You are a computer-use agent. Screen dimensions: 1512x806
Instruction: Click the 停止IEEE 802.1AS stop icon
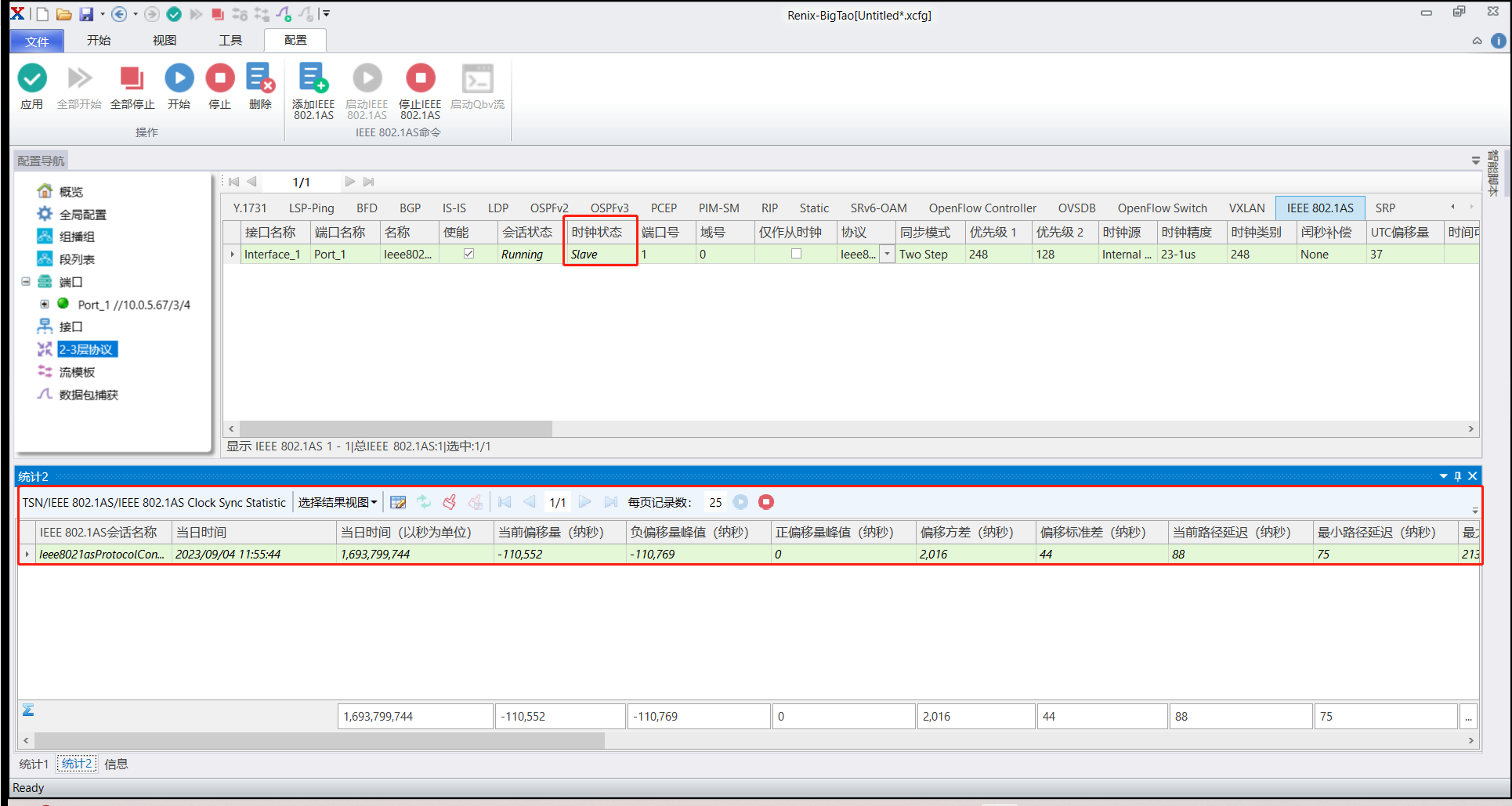click(x=421, y=78)
